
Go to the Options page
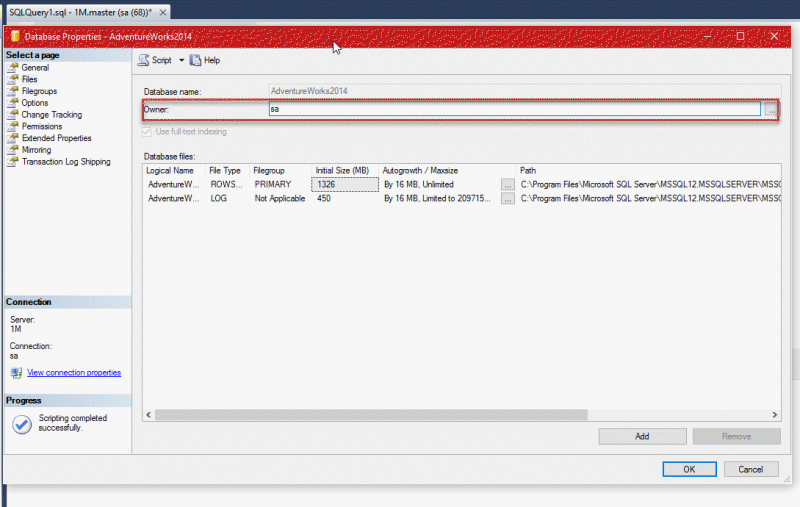[34, 103]
